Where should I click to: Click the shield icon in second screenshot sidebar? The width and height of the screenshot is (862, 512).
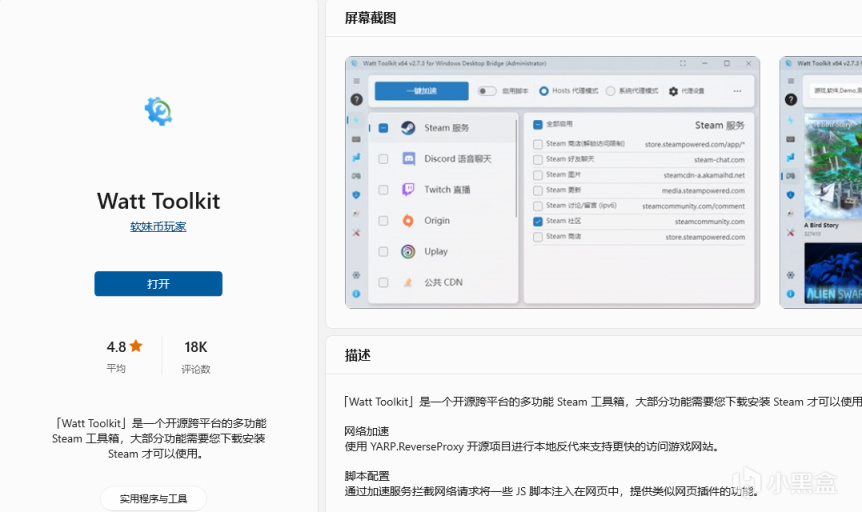(x=791, y=195)
